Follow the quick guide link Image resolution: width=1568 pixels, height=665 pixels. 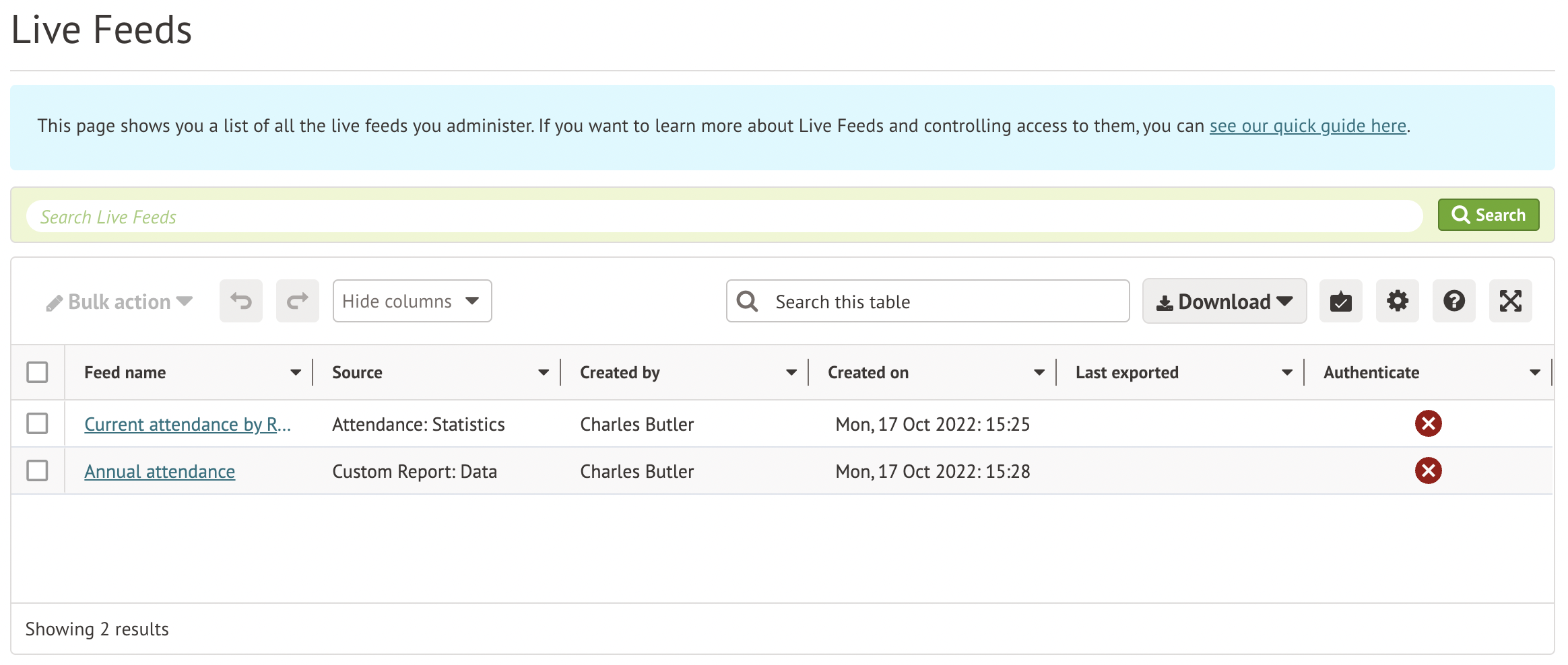click(x=1307, y=126)
